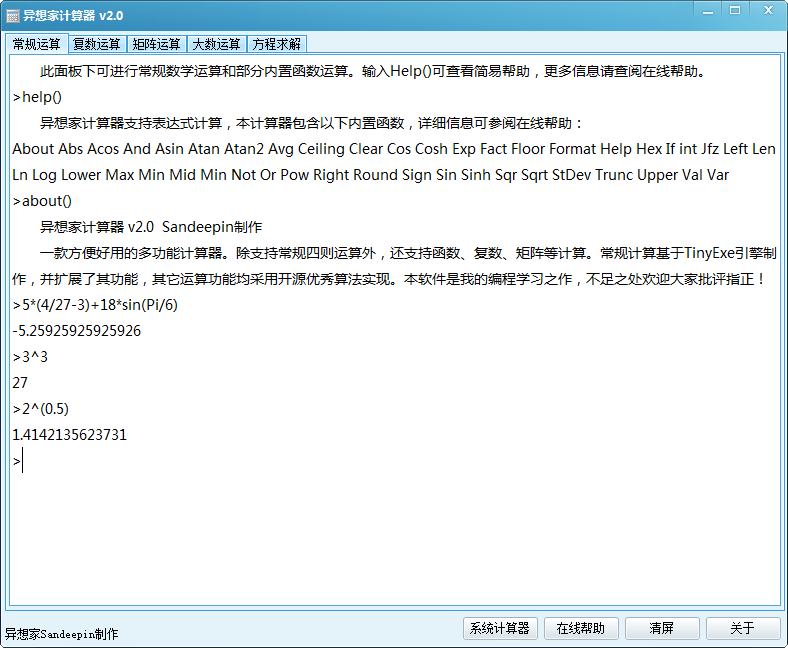Open the 关于 about dialog
This screenshot has height=648, width=788.
743,628
